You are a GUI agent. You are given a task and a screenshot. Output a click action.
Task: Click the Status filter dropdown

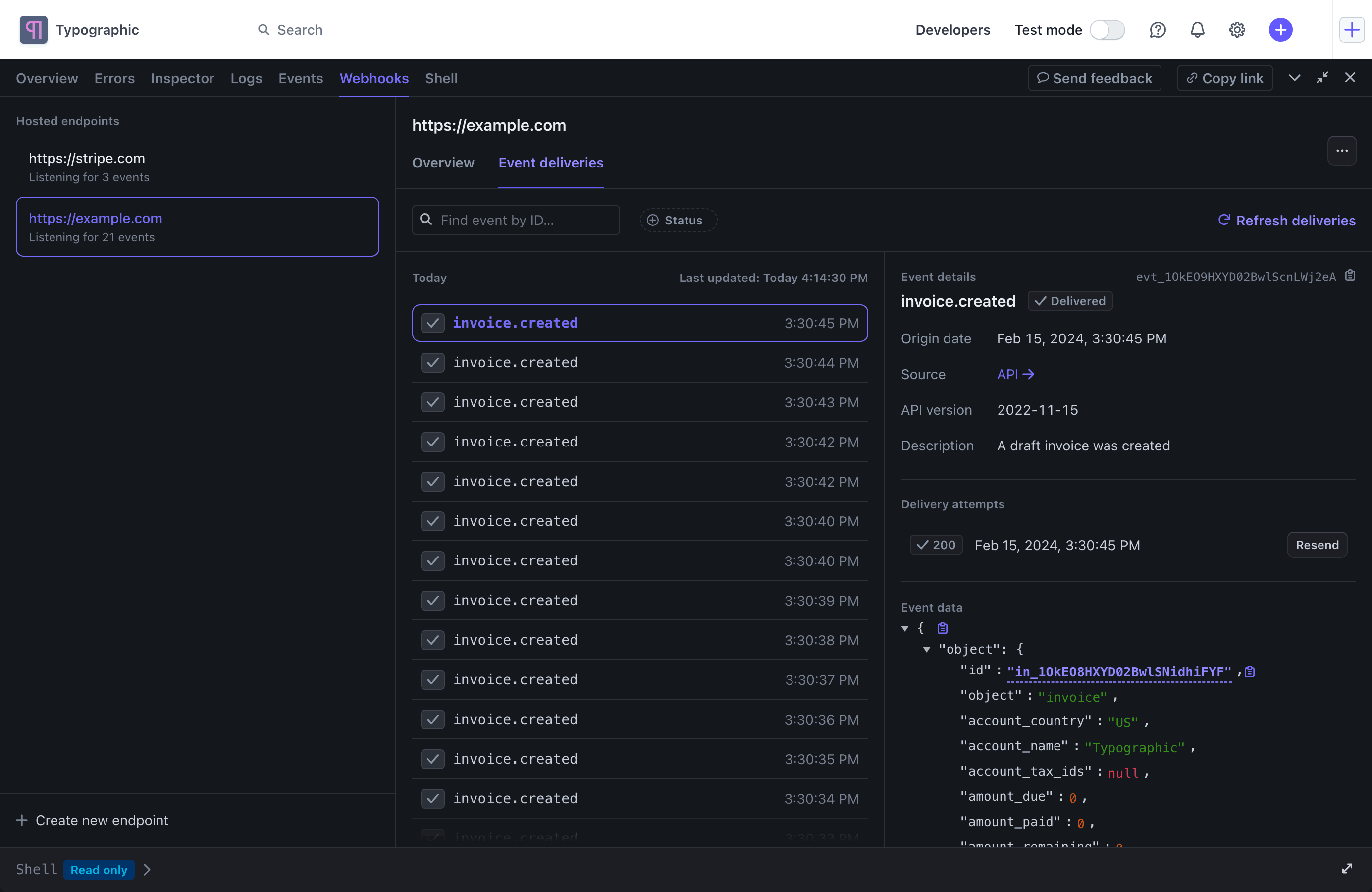[675, 219]
